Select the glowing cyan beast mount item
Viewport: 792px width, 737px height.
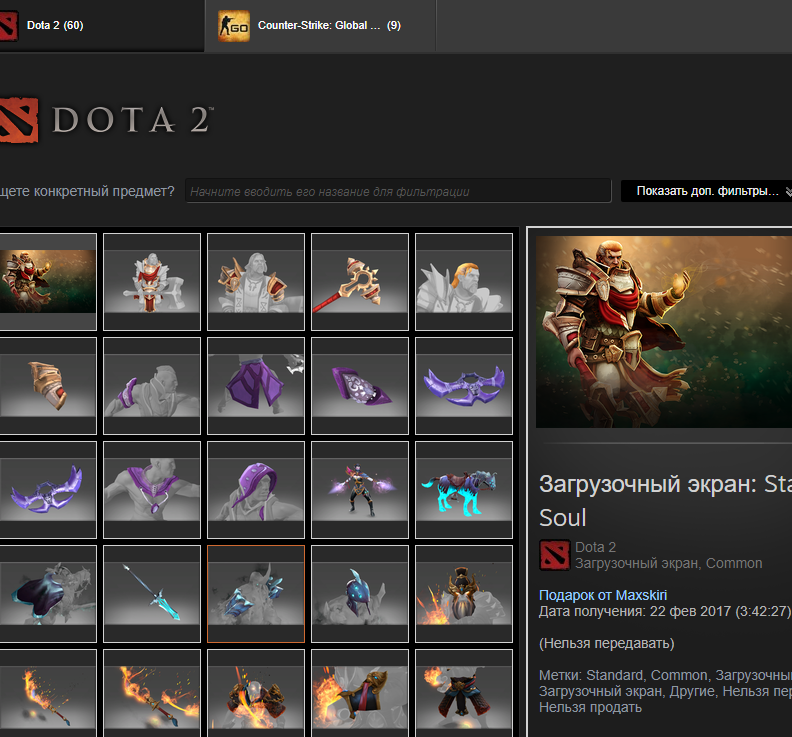pos(464,490)
